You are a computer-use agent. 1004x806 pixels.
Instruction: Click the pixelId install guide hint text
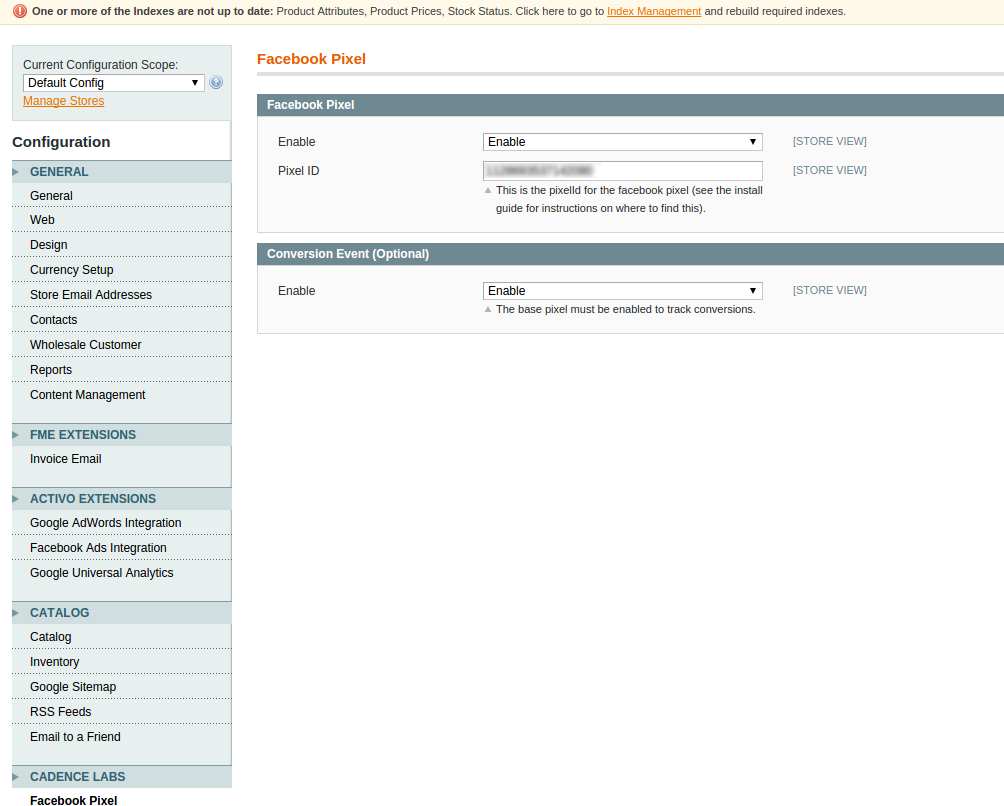click(629, 199)
